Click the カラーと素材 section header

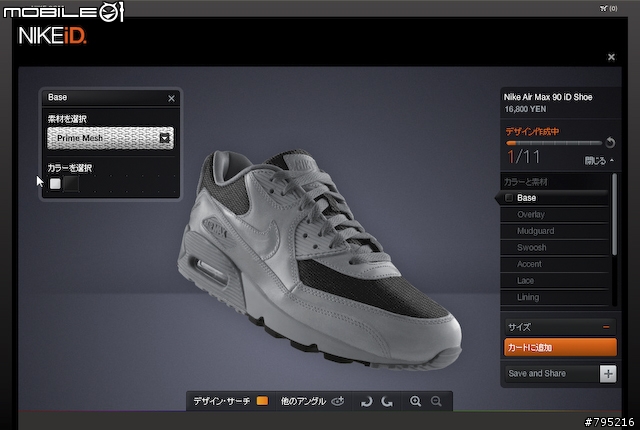(x=526, y=182)
